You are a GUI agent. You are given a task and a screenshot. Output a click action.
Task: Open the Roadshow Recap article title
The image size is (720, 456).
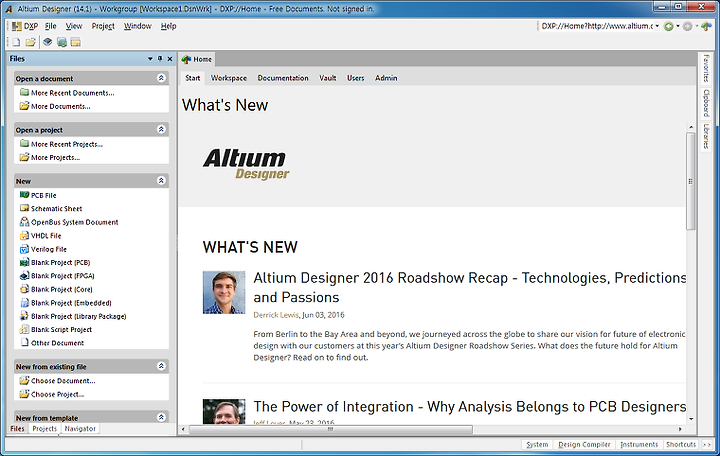point(470,287)
